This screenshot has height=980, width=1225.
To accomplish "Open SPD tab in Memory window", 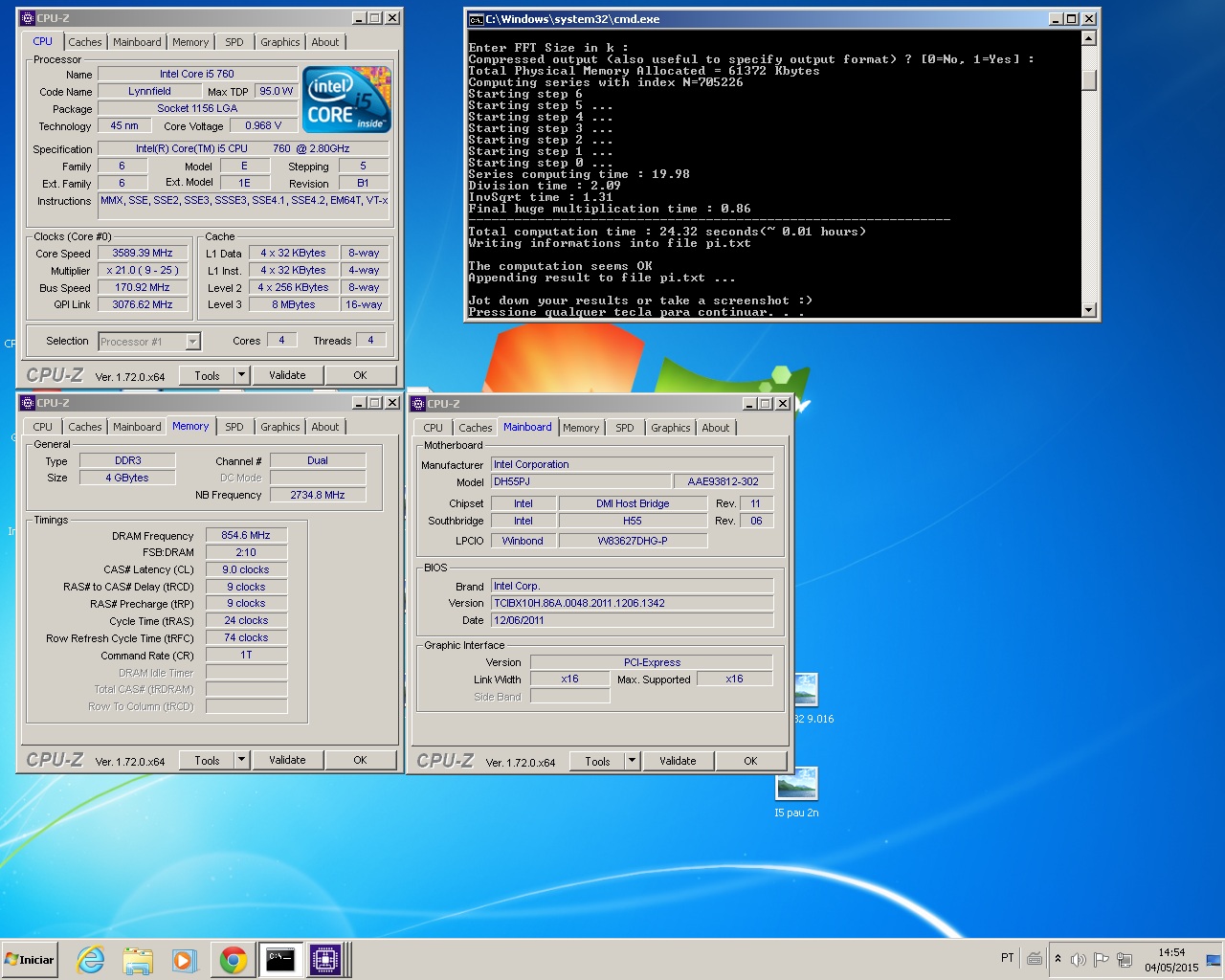I will pyautogui.click(x=234, y=427).
